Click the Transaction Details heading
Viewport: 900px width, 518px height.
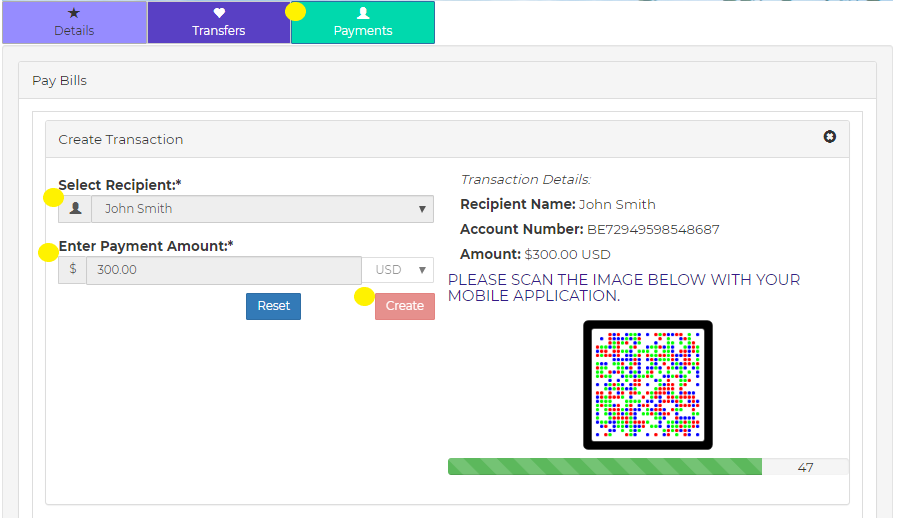(525, 180)
